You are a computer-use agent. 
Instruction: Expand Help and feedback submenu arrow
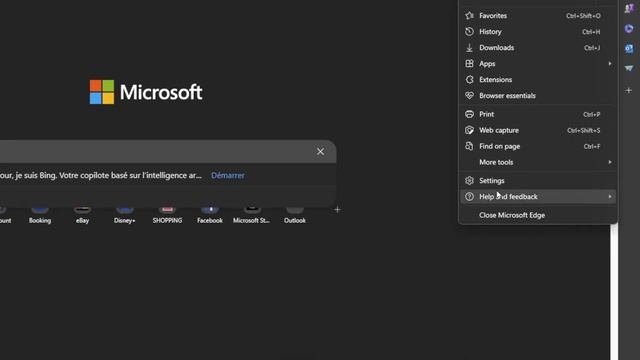(610, 197)
